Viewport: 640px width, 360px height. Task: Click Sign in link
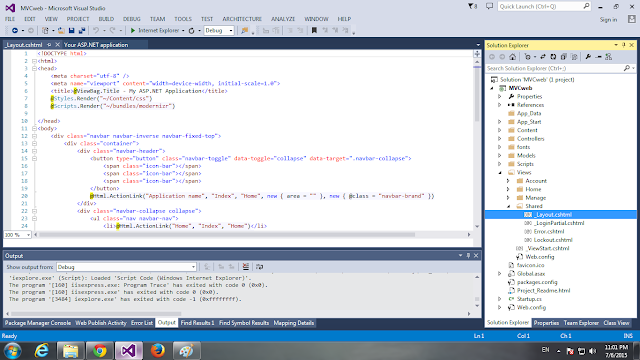coord(608,20)
